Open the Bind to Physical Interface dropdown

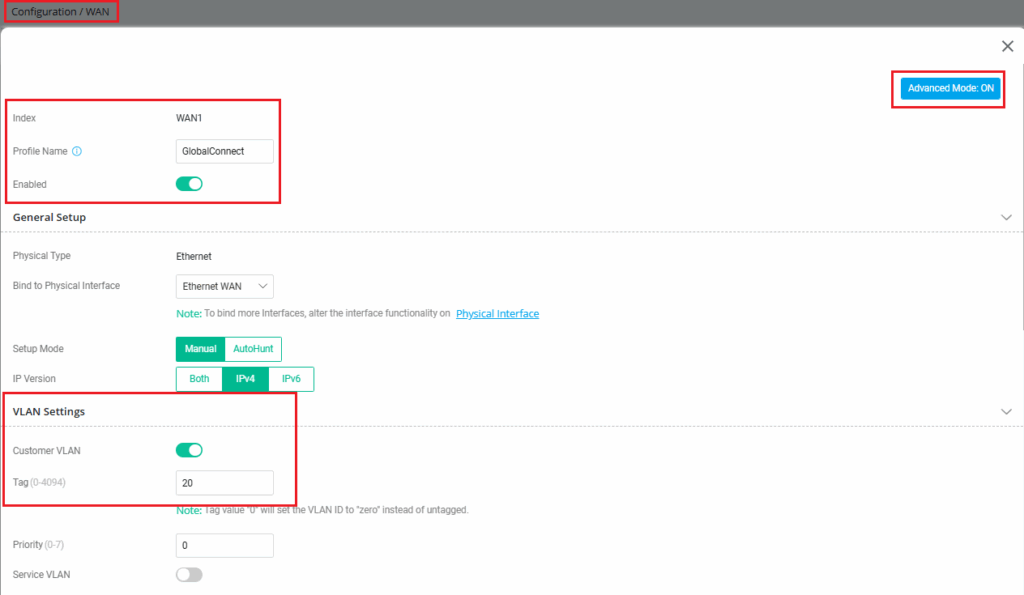[x=224, y=286]
